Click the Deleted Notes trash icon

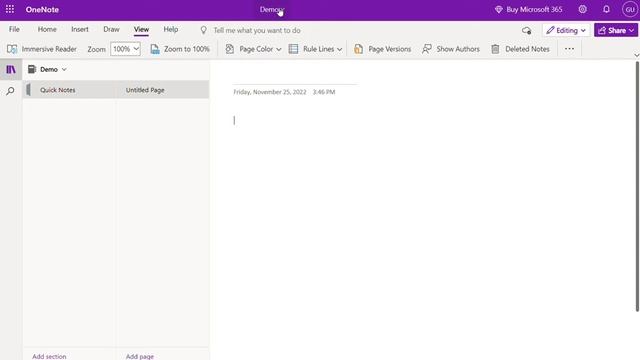(495, 49)
